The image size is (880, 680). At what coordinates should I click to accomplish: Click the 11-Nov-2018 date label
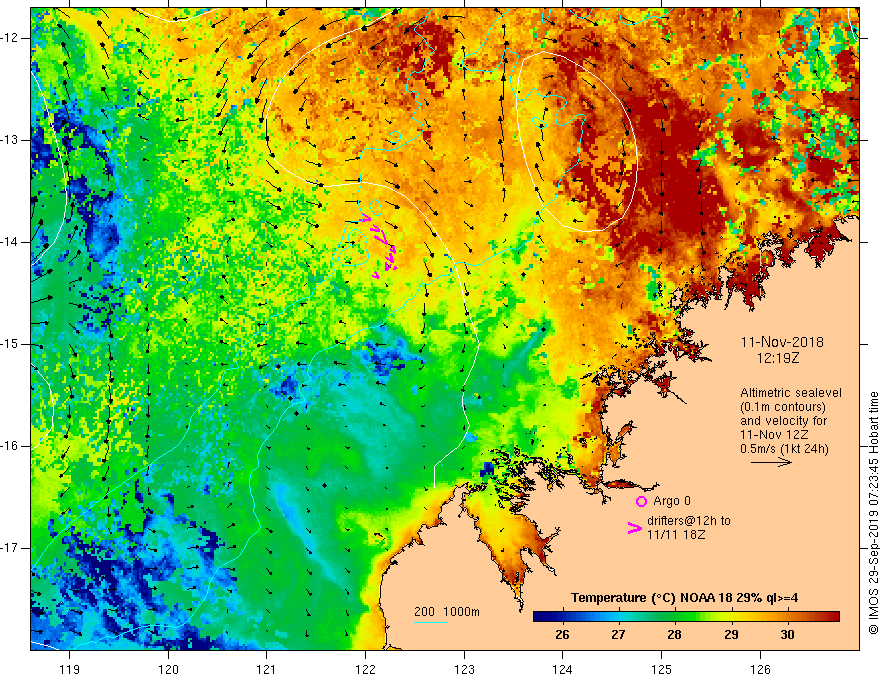coord(782,342)
